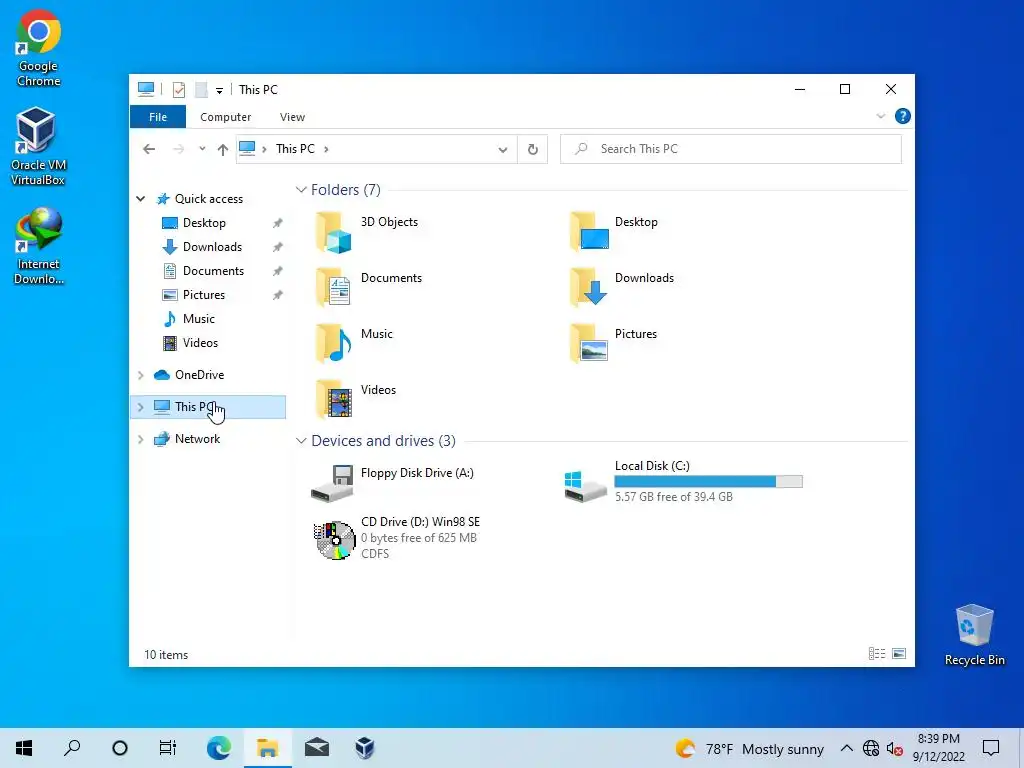The height and width of the screenshot is (768, 1024).
Task: Collapse the Quick access tree node
Action: click(140, 199)
